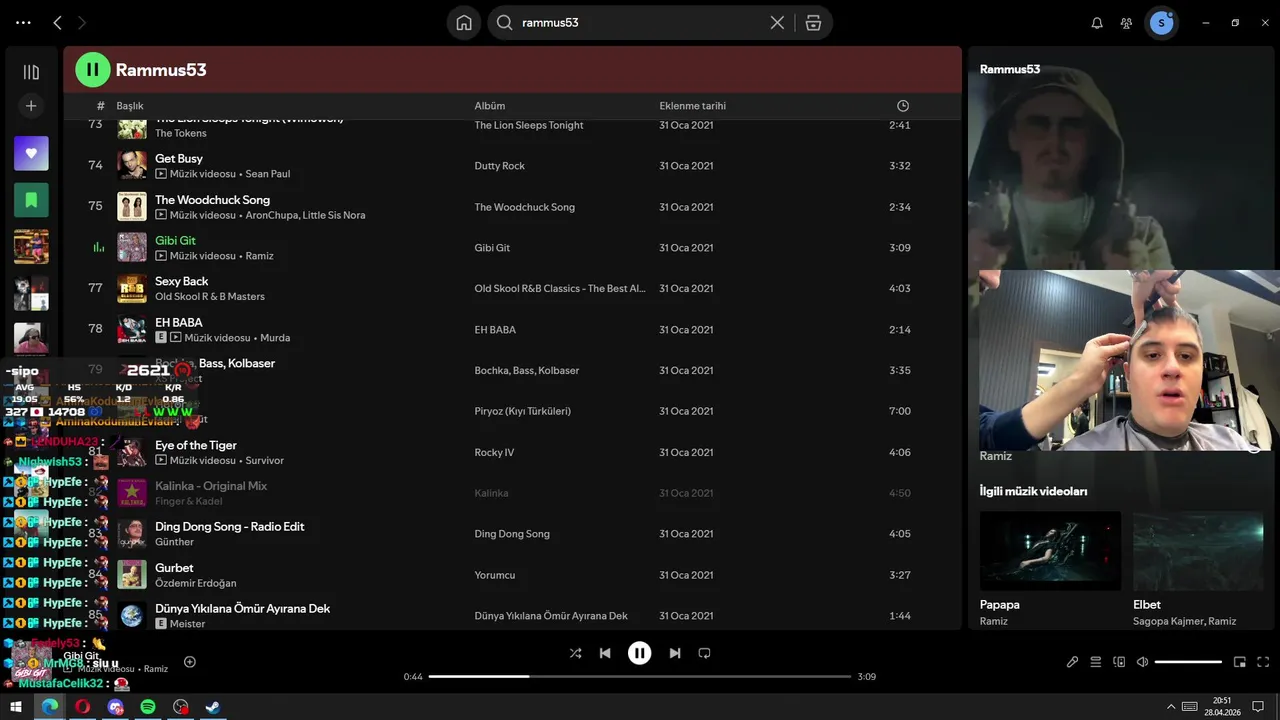This screenshot has width=1280, height=720.
Task: Skip to the next track
Action: tap(675, 653)
